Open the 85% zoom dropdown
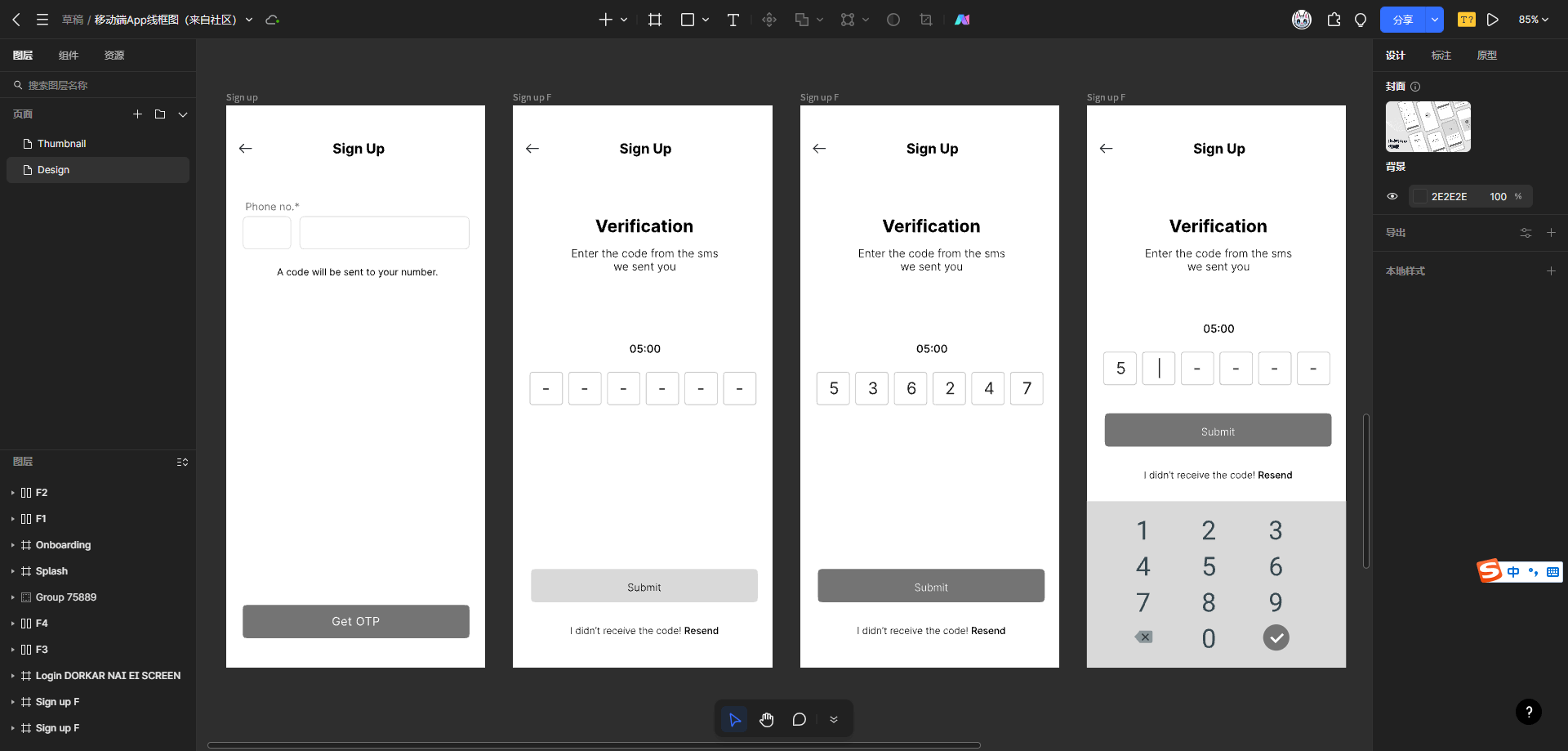The width and height of the screenshot is (1568, 751). tap(1534, 20)
